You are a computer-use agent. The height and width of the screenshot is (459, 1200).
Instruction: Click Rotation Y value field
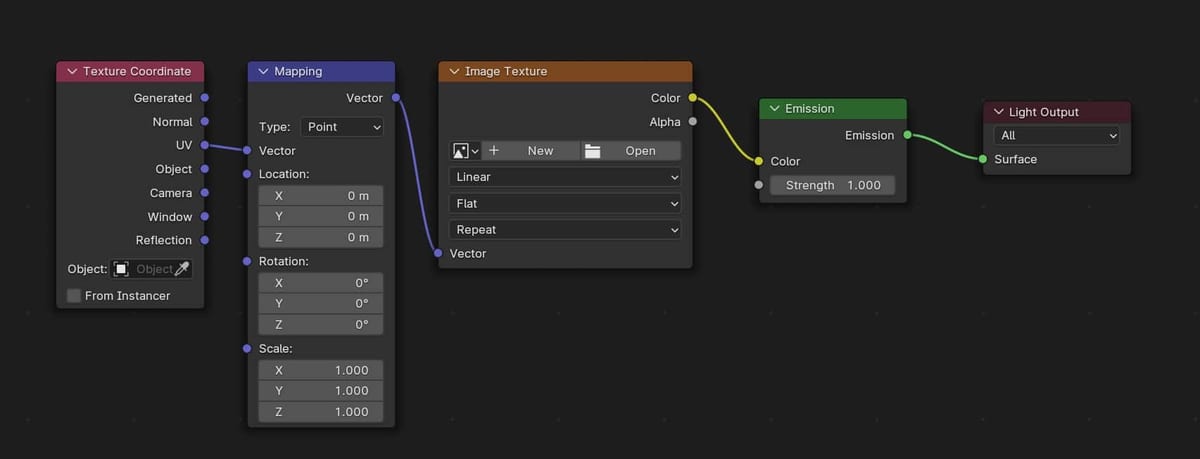coord(320,304)
